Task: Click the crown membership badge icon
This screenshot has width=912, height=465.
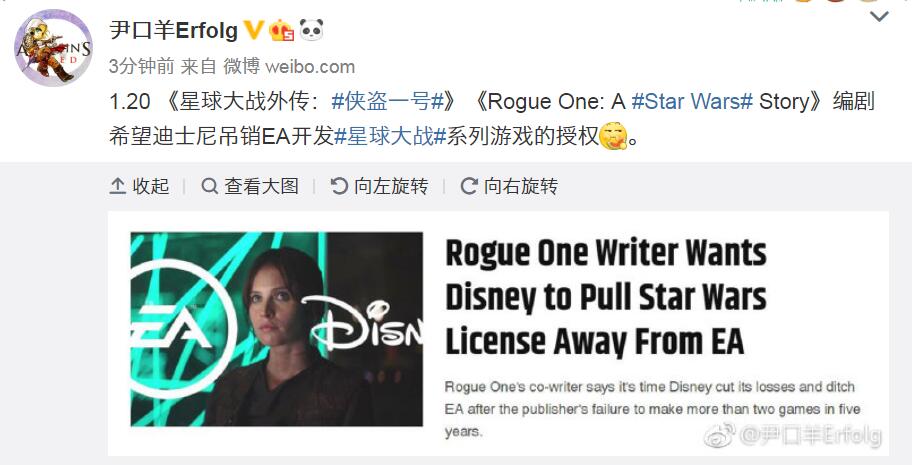Action: point(282,30)
